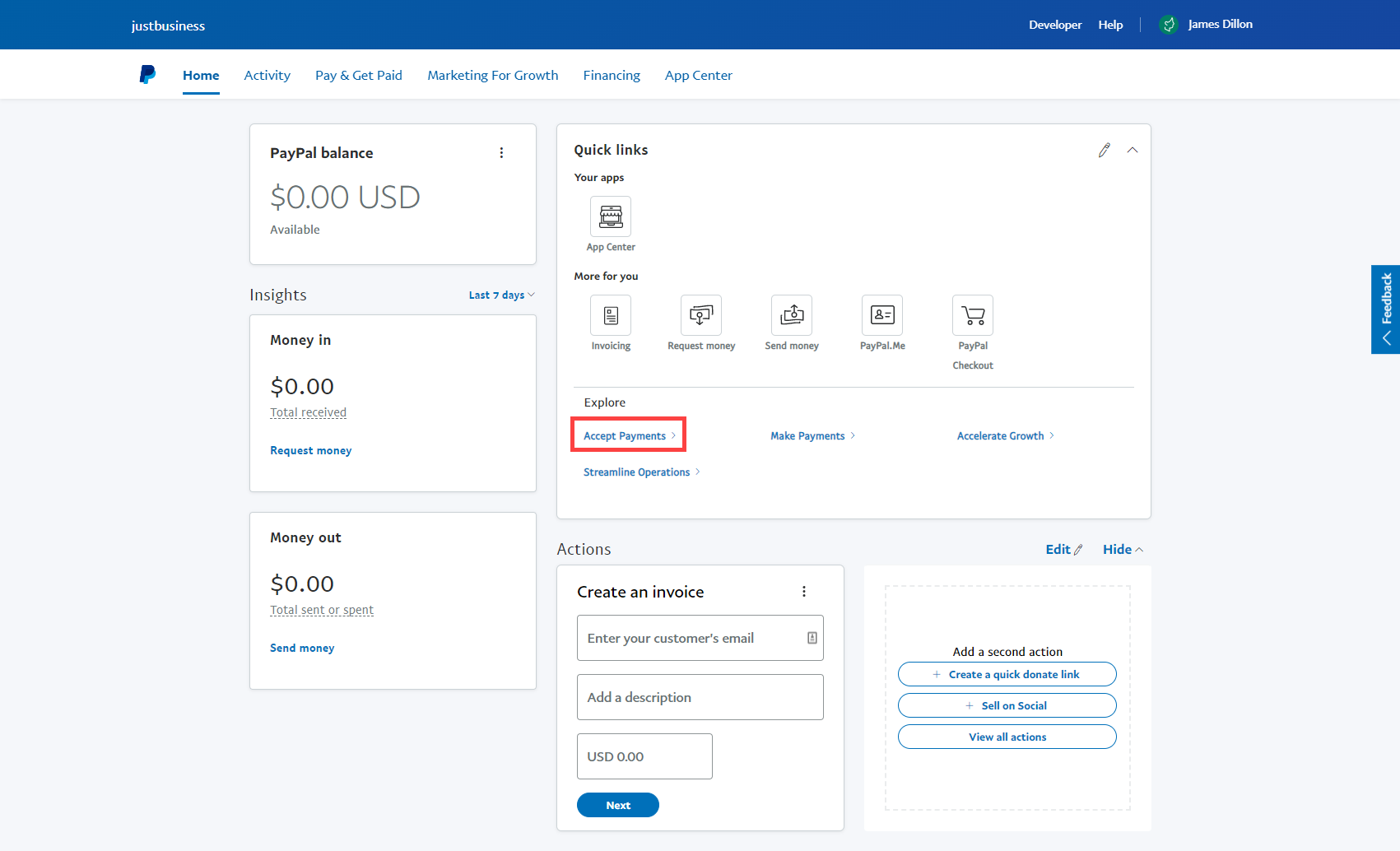Screen dimensions: 1400x851
Task: Go to the Home tab
Action: (201, 75)
